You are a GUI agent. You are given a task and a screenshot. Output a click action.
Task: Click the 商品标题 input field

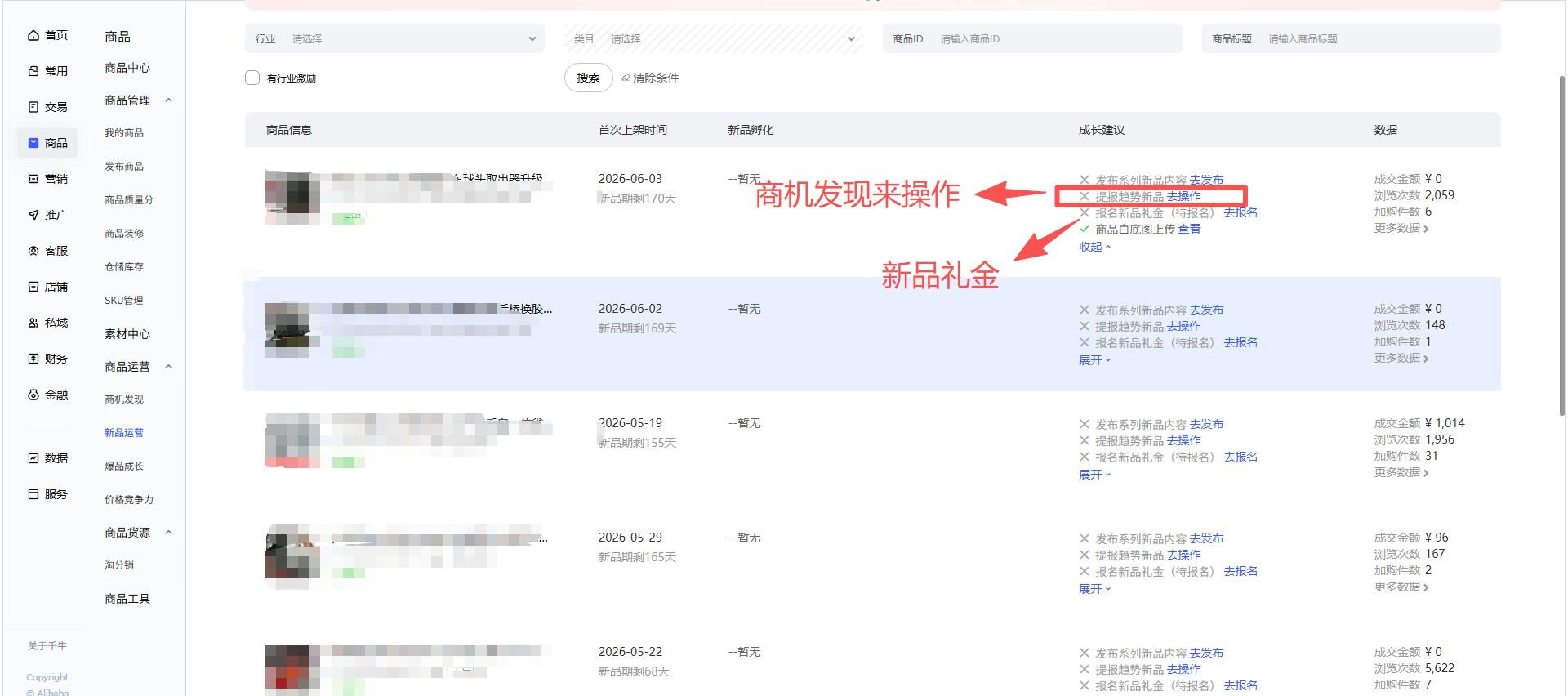(1351, 38)
